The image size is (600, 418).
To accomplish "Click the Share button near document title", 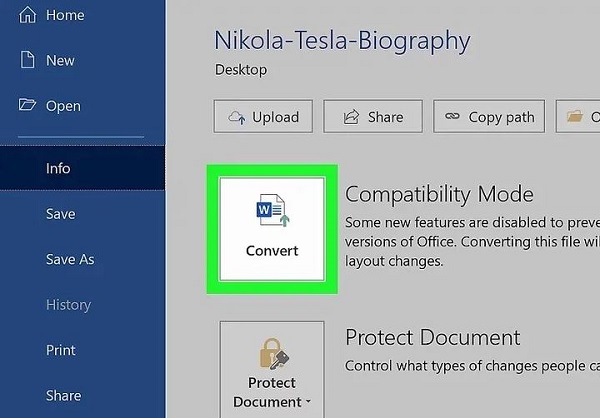I will point(373,116).
